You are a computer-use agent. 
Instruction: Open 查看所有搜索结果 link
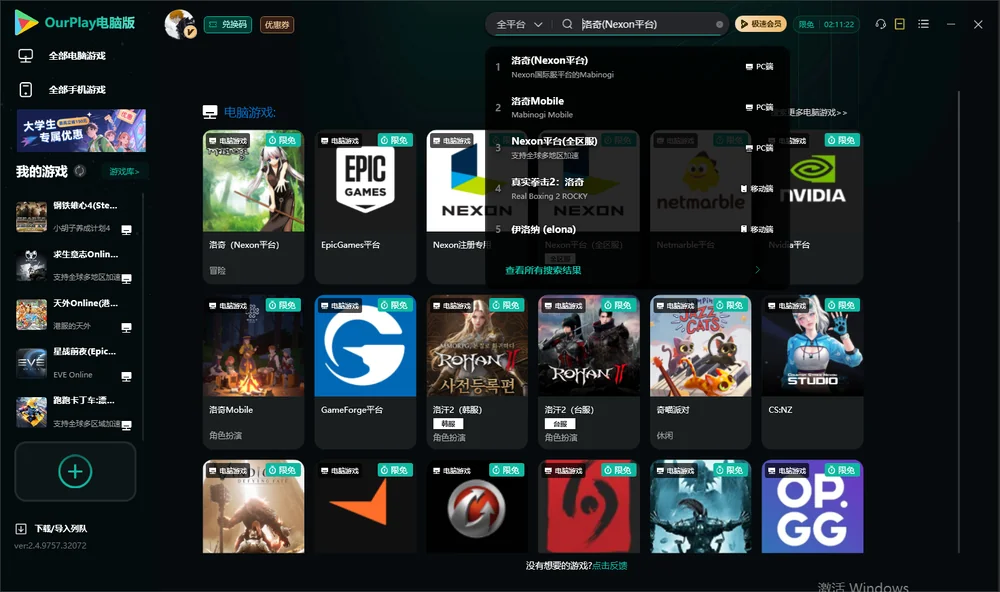[x=543, y=270]
